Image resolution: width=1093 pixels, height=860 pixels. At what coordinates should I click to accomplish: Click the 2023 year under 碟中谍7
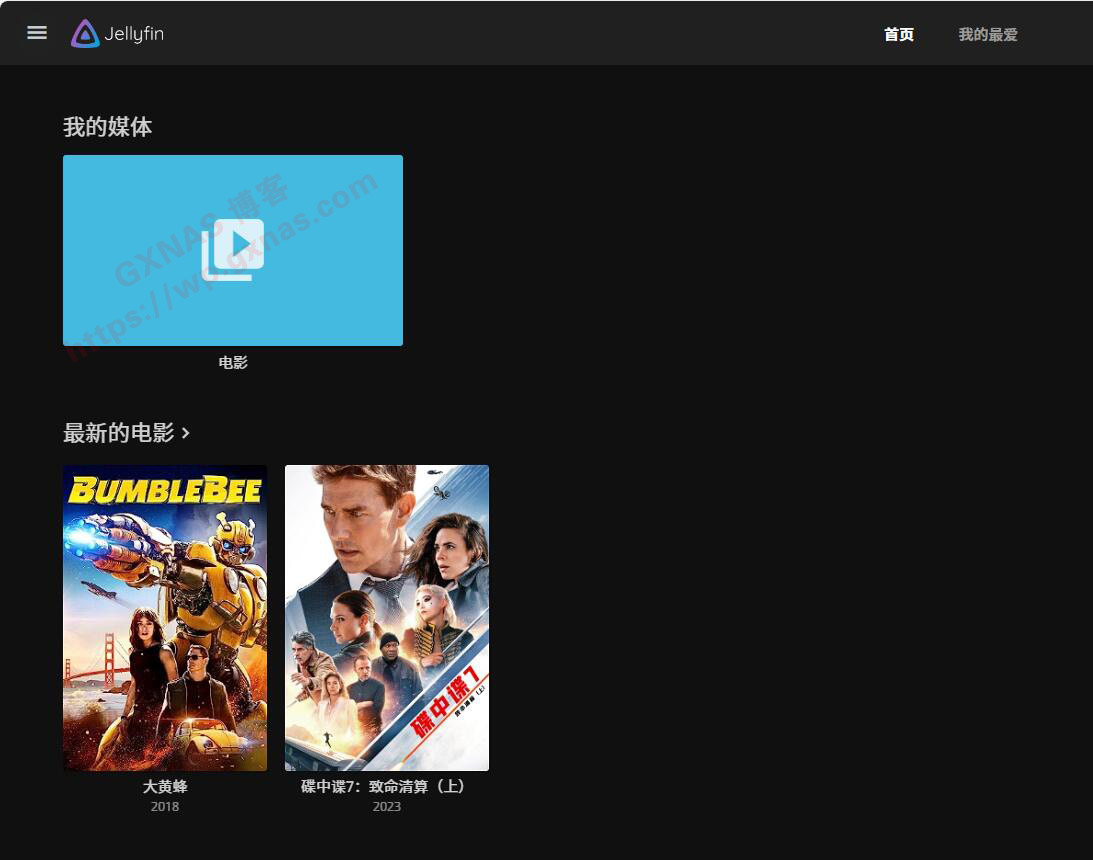pyautogui.click(x=387, y=806)
